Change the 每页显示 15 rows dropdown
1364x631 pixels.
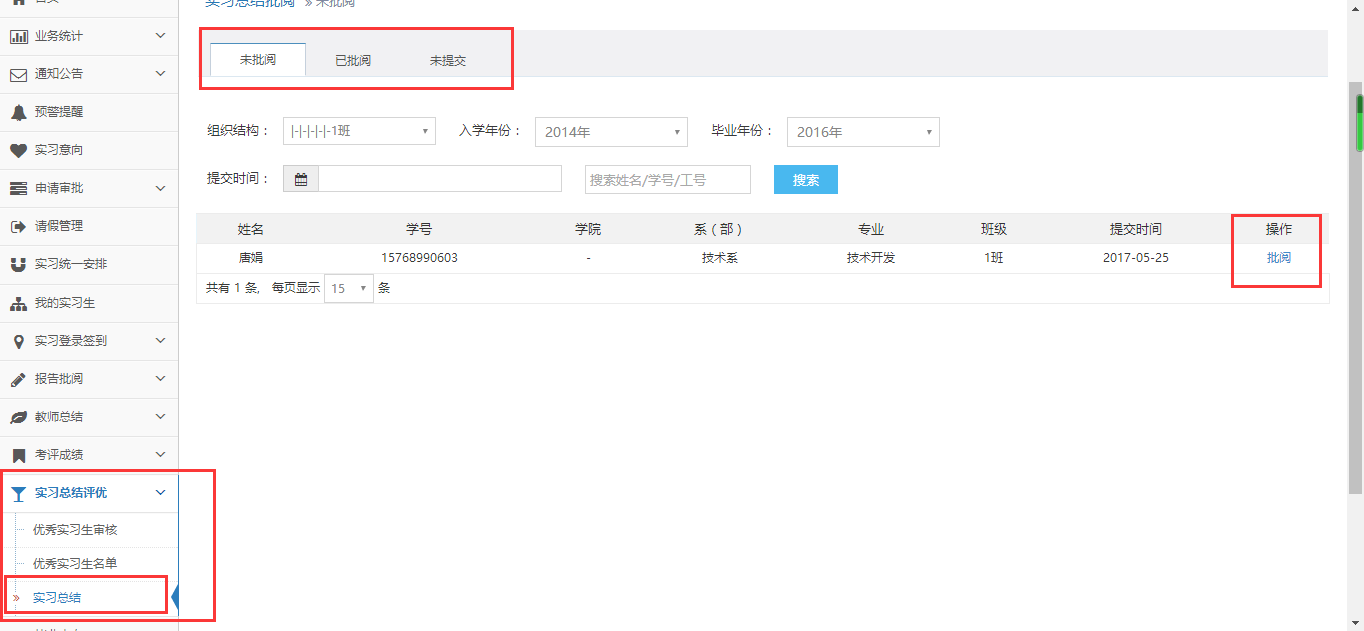pos(349,288)
